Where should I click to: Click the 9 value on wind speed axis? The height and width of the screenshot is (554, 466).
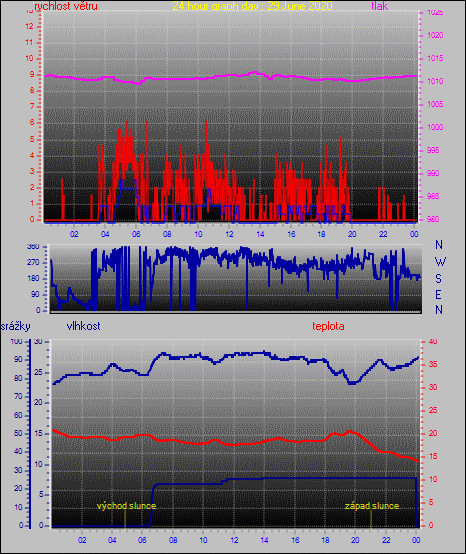click(x=32, y=75)
